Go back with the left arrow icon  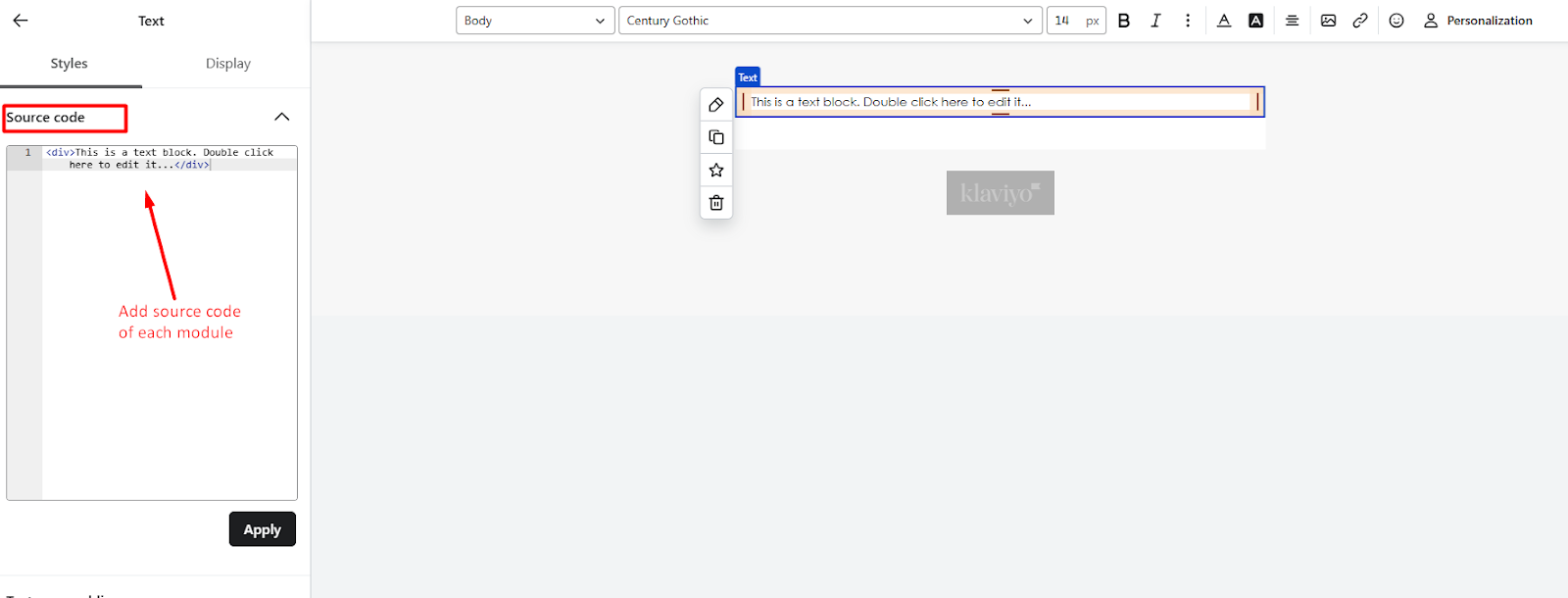click(x=21, y=21)
